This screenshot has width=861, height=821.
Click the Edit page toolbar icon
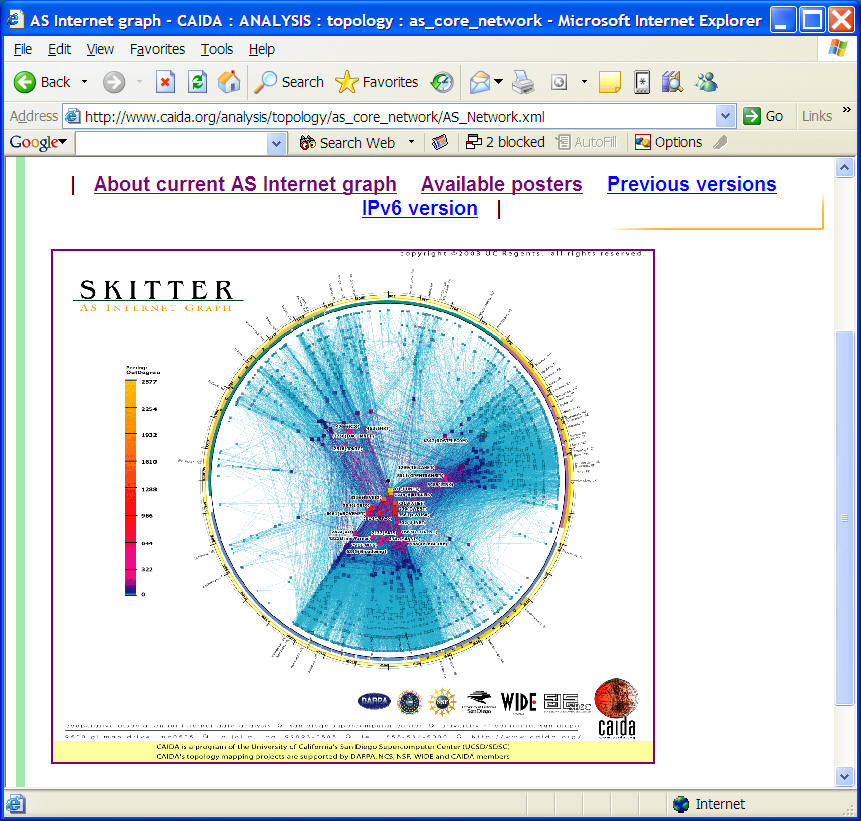coord(559,82)
